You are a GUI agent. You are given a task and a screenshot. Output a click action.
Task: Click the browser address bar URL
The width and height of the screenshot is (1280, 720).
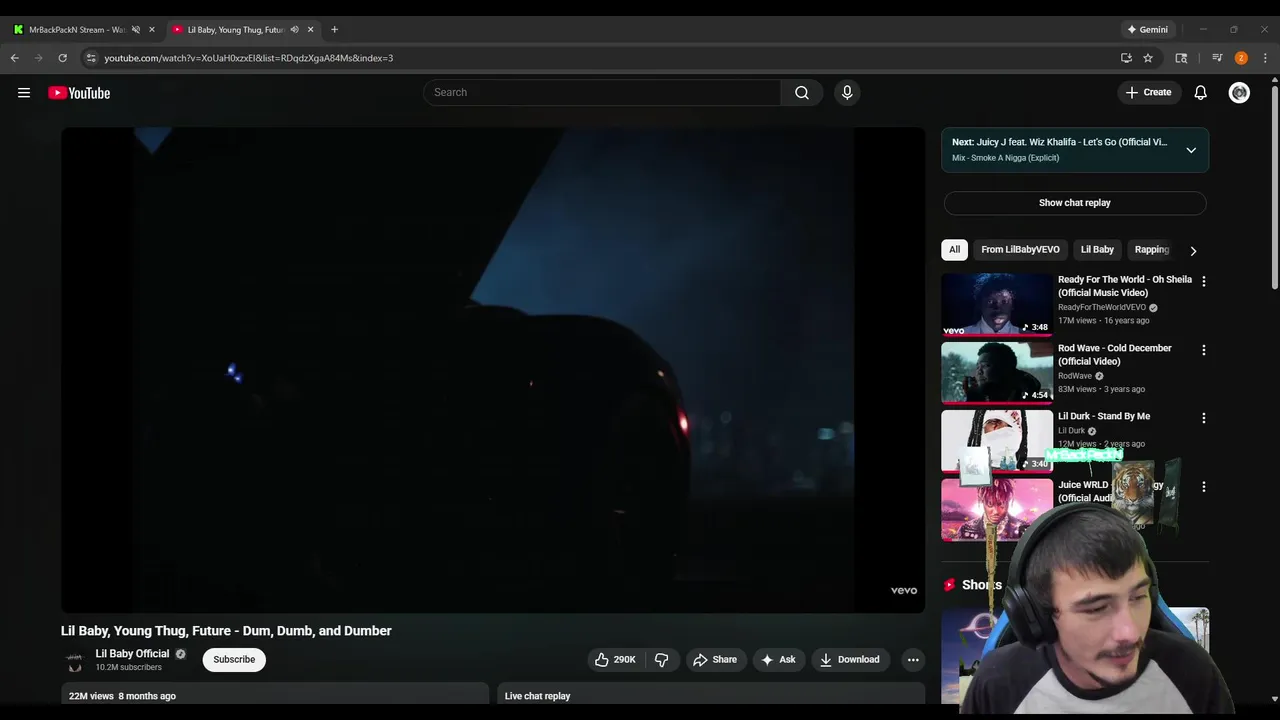pyautogui.click(x=249, y=58)
